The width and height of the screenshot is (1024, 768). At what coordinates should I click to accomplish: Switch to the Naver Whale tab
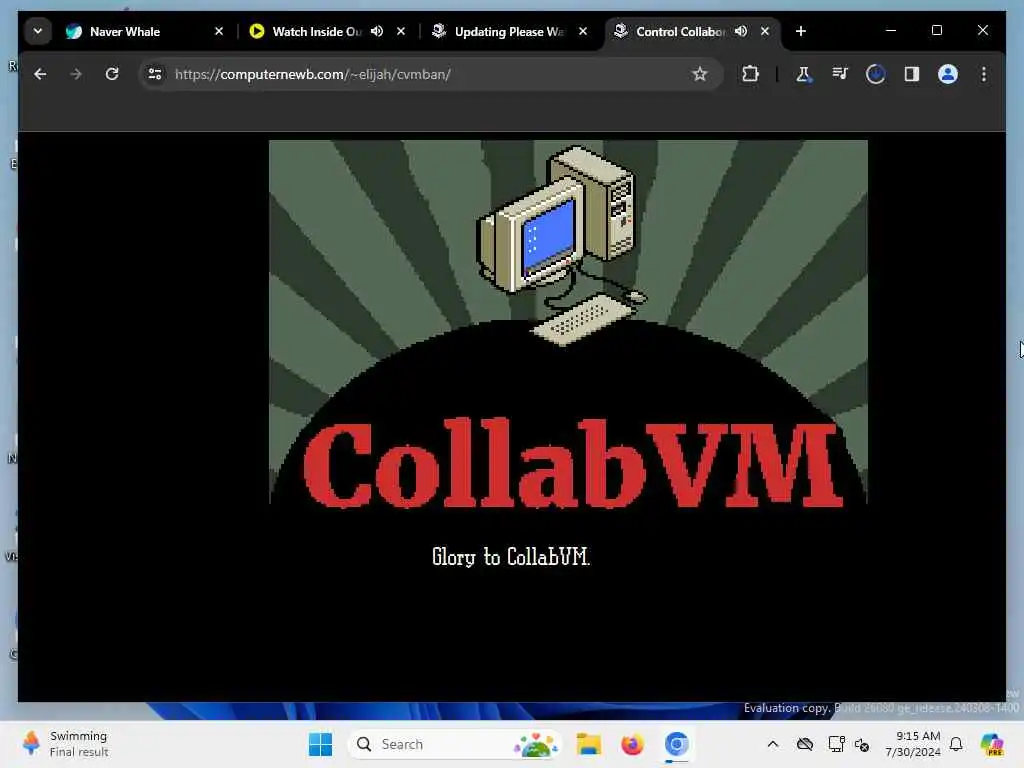point(144,31)
